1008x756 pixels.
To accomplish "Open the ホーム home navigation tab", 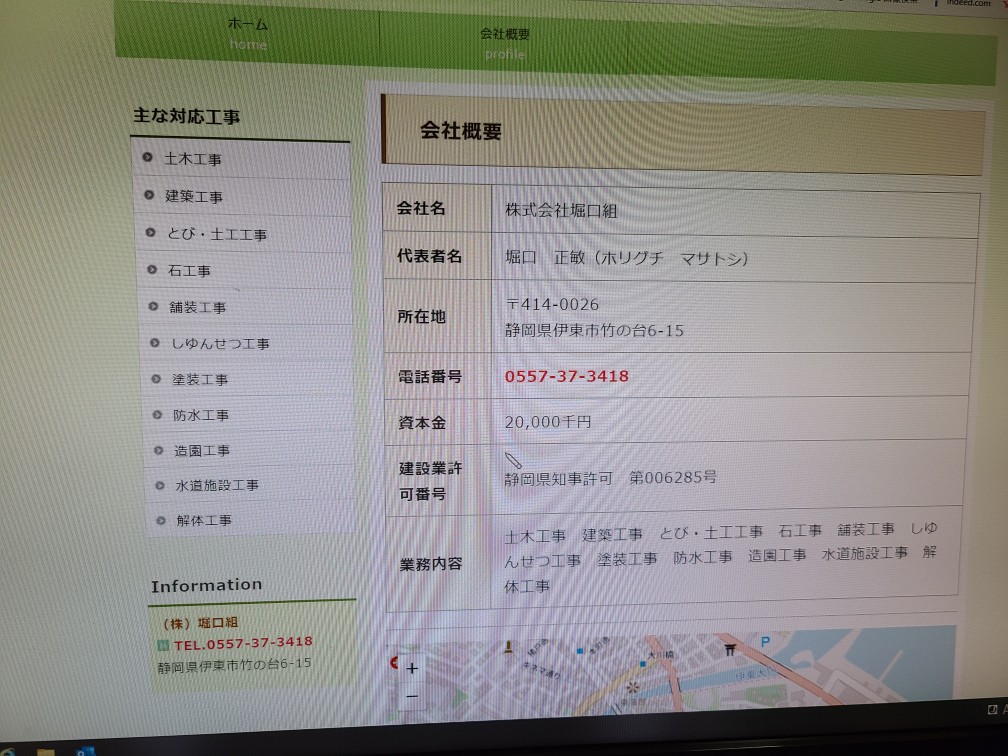I will click(x=248, y=33).
